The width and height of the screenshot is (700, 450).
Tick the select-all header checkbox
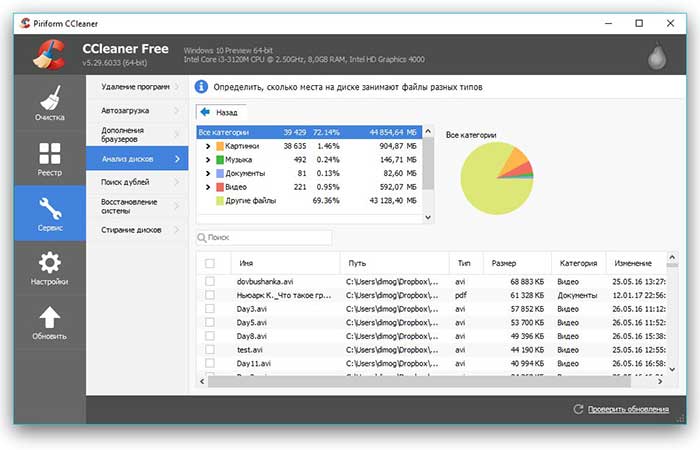pyautogui.click(x=210, y=263)
